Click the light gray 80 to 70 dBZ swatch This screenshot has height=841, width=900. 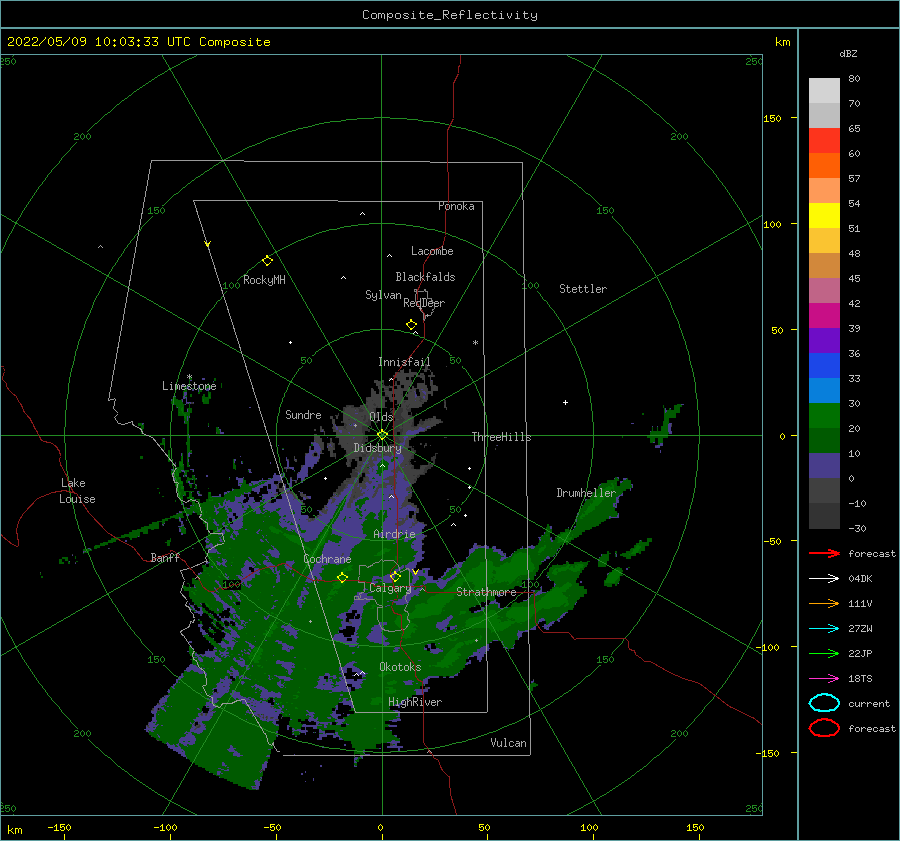coord(824,91)
